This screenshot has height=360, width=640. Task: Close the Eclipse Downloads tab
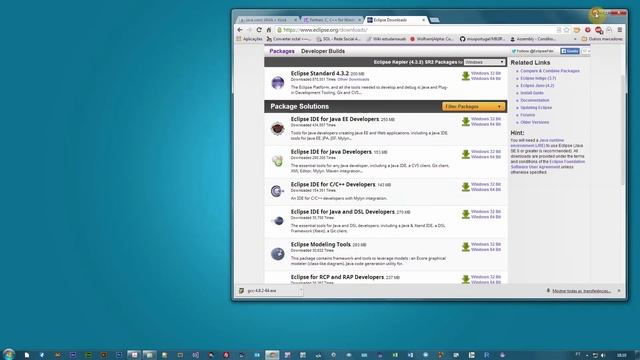423,20
